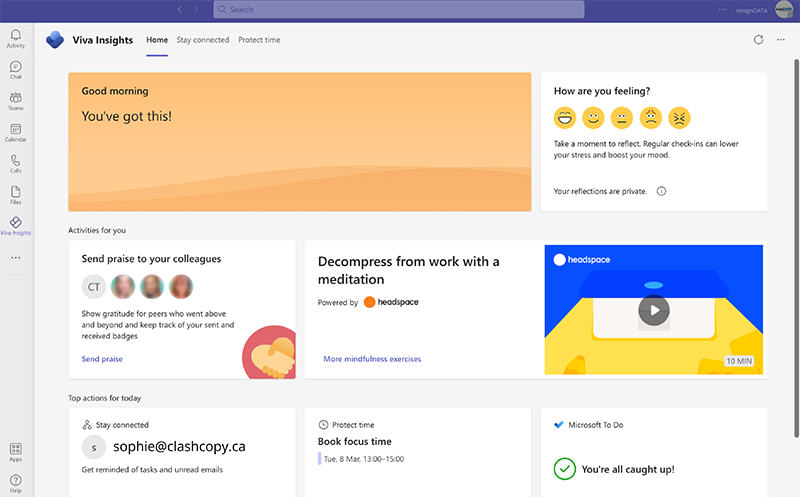This screenshot has width=800, height=497.
Task: Open sophie@clashcopy.ca contact
Action: pos(179,446)
